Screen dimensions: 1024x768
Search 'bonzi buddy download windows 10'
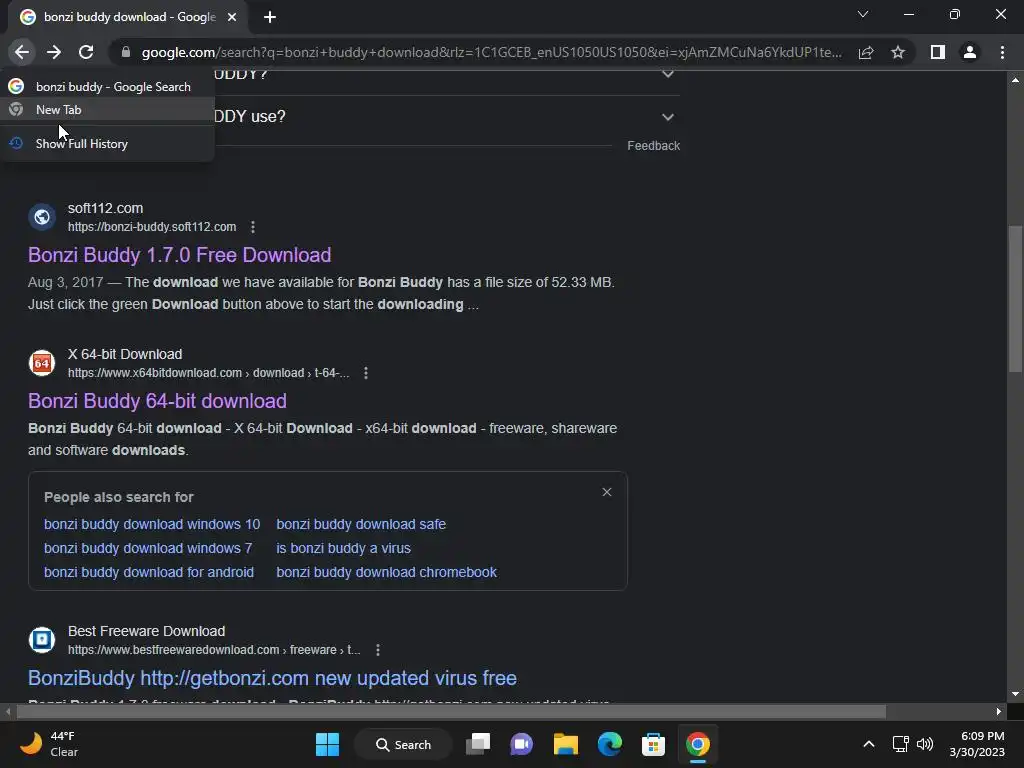point(152,524)
